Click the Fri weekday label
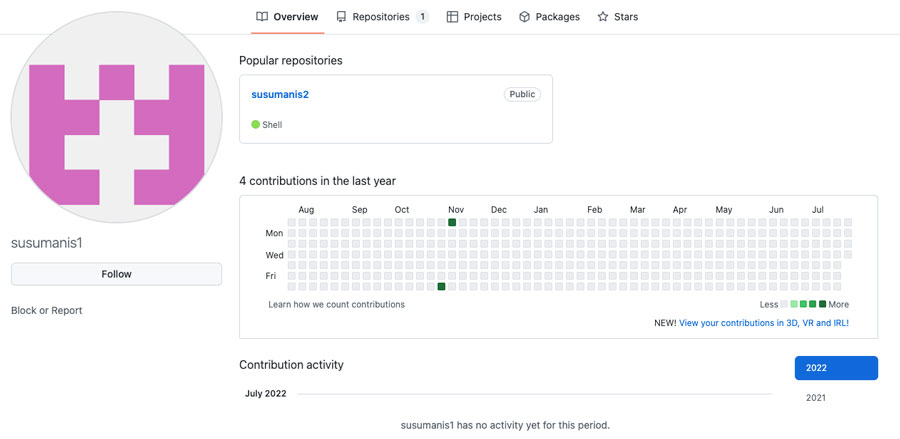The width and height of the screenshot is (900, 439). [x=270, y=276]
